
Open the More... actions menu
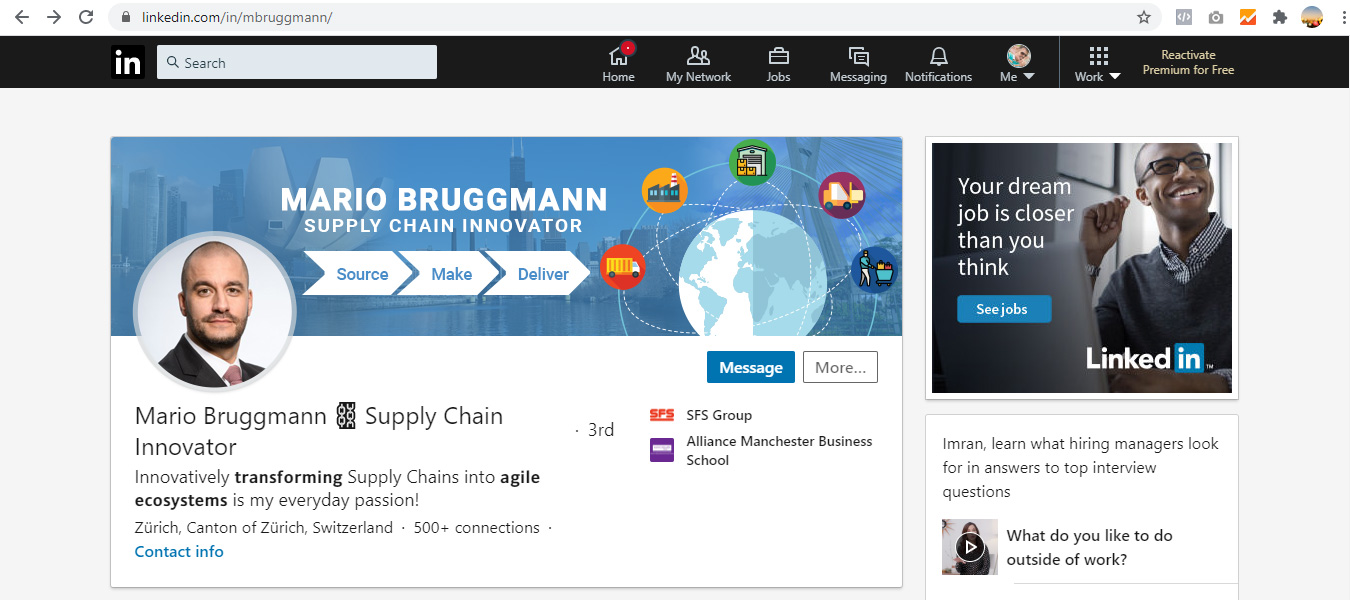840,367
